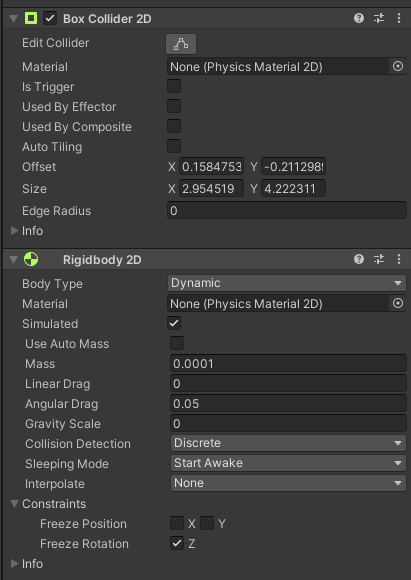
Task: Toggle the Auto Tiling checkbox
Action: click(x=174, y=146)
